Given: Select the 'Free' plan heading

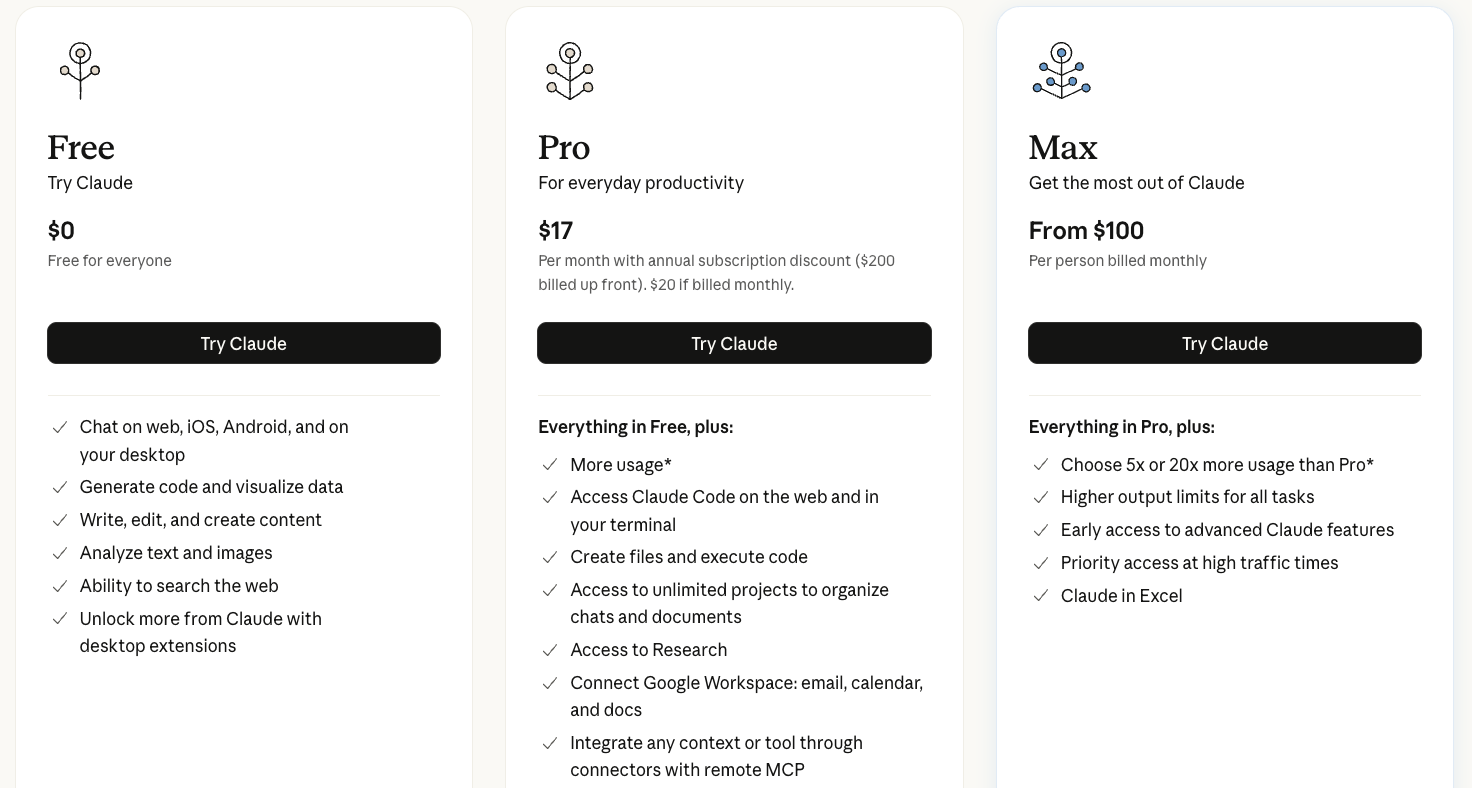Looking at the screenshot, I should (x=81, y=148).
